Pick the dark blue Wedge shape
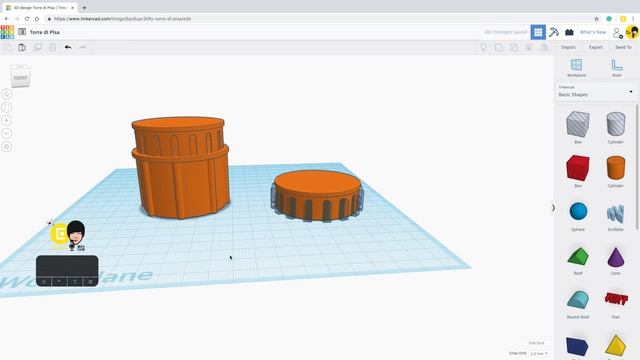 (x=577, y=347)
